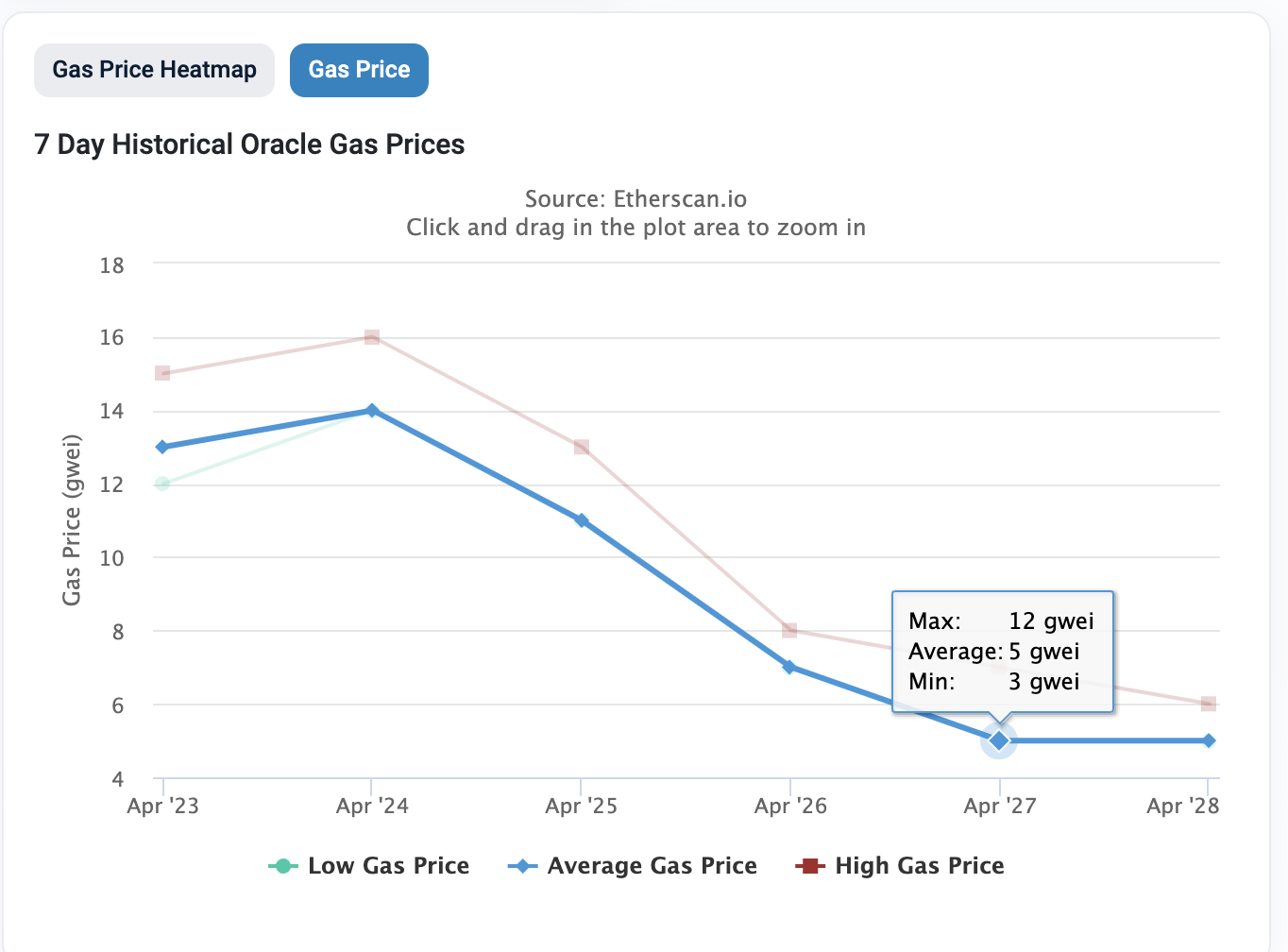Screen dimensions: 1288x952
Task: Click the High price square at Apr '24
Action: pyautogui.click(x=372, y=337)
